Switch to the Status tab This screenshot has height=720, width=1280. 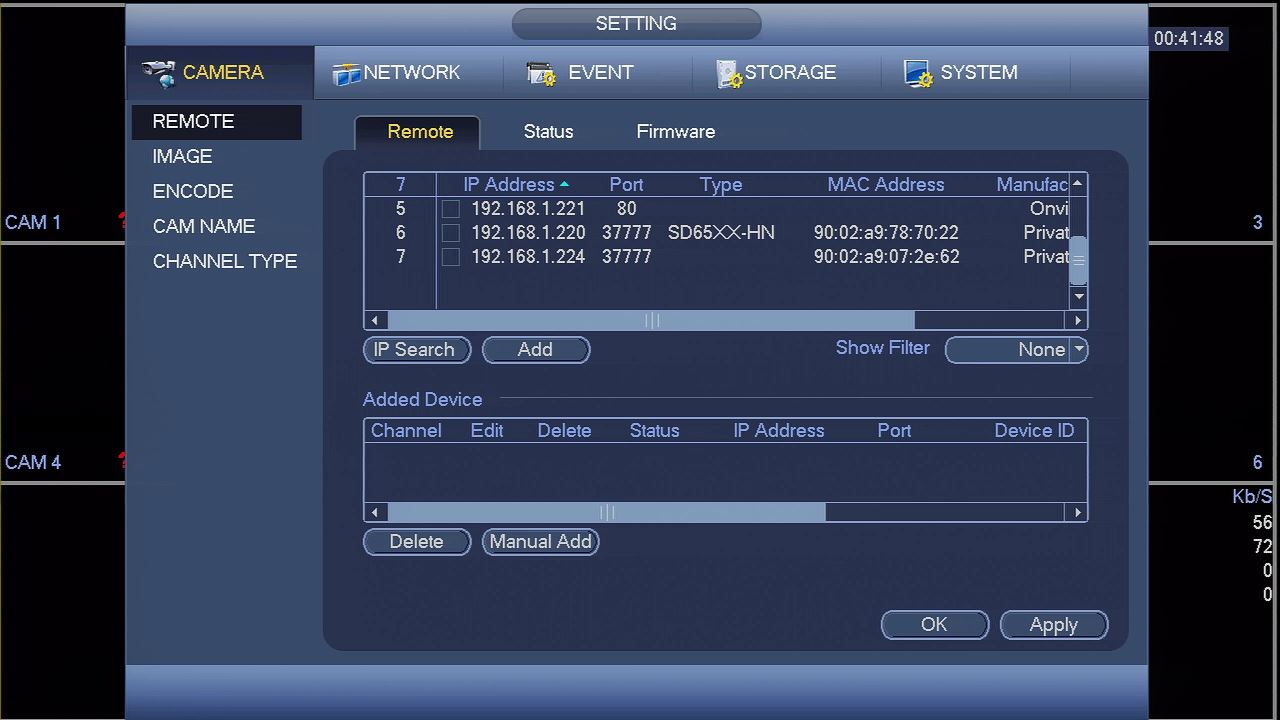point(548,132)
